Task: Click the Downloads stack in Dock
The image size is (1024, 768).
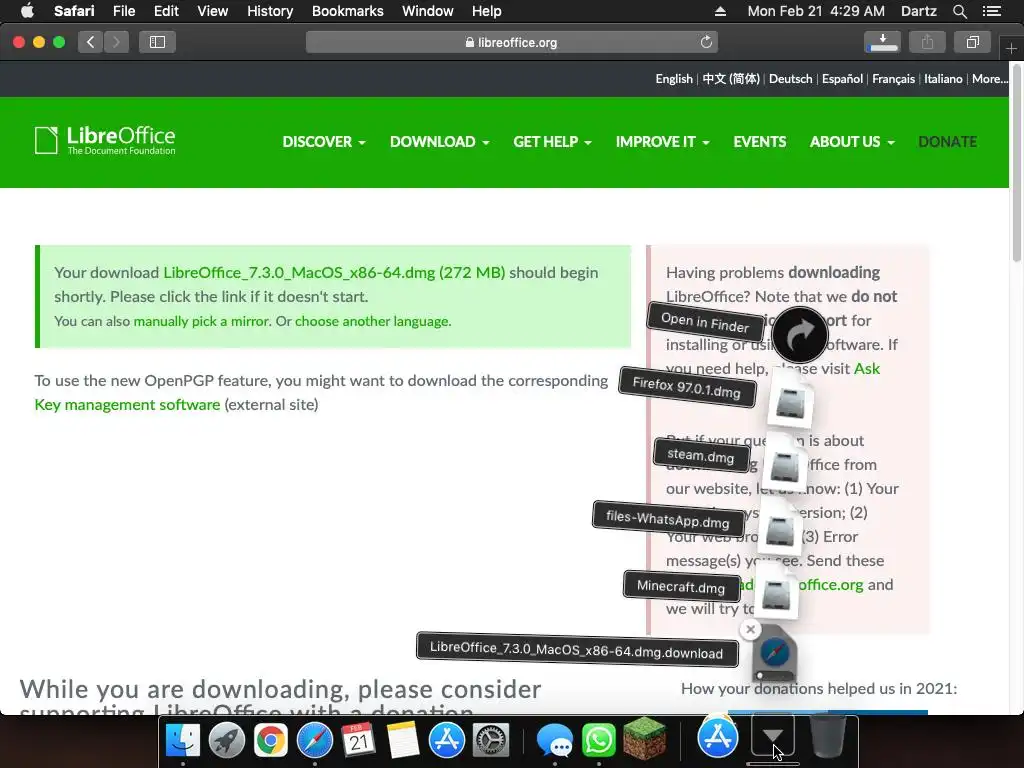Action: coord(773,737)
